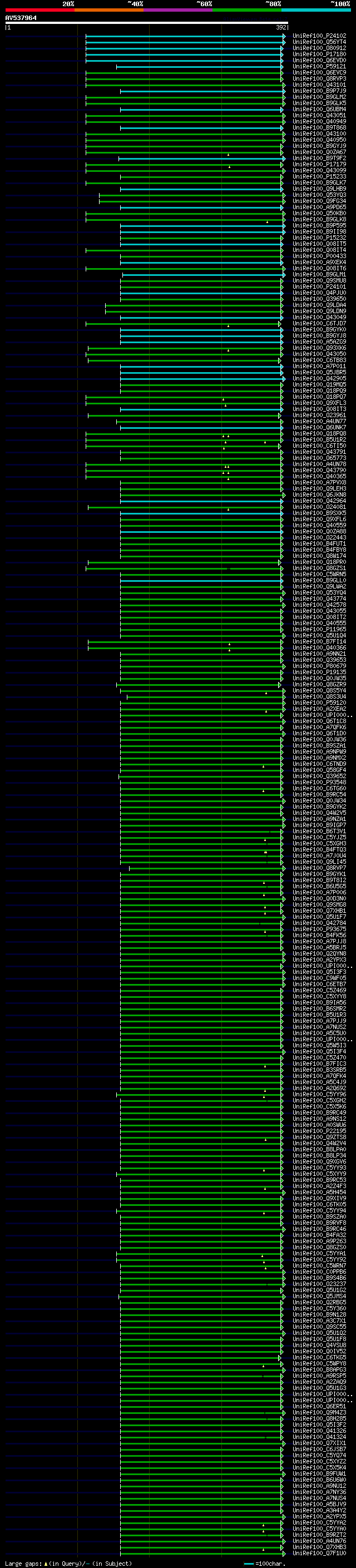
Task: Click the green ~80% identity legend segment
Action: [247, 10]
